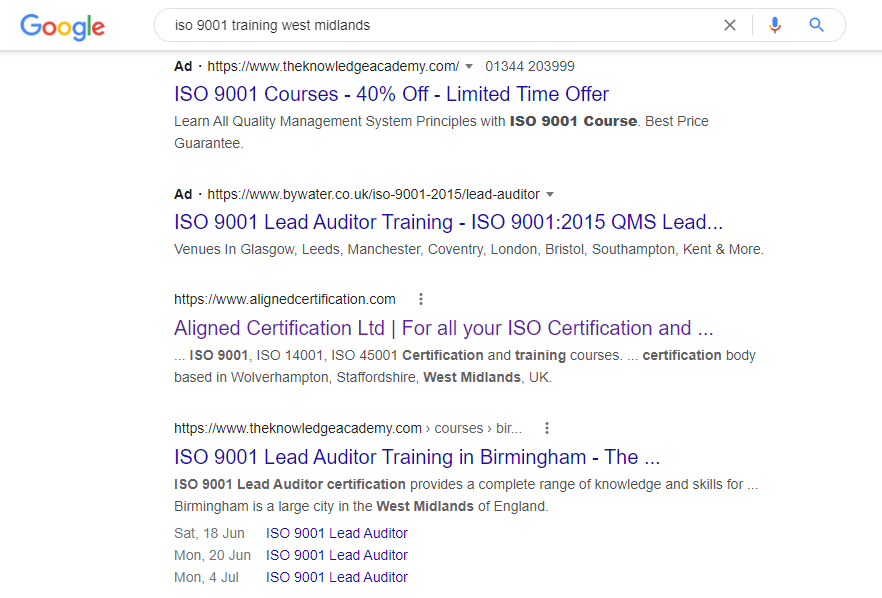Click the Google logo
This screenshot has height=598, width=882.
[62, 26]
